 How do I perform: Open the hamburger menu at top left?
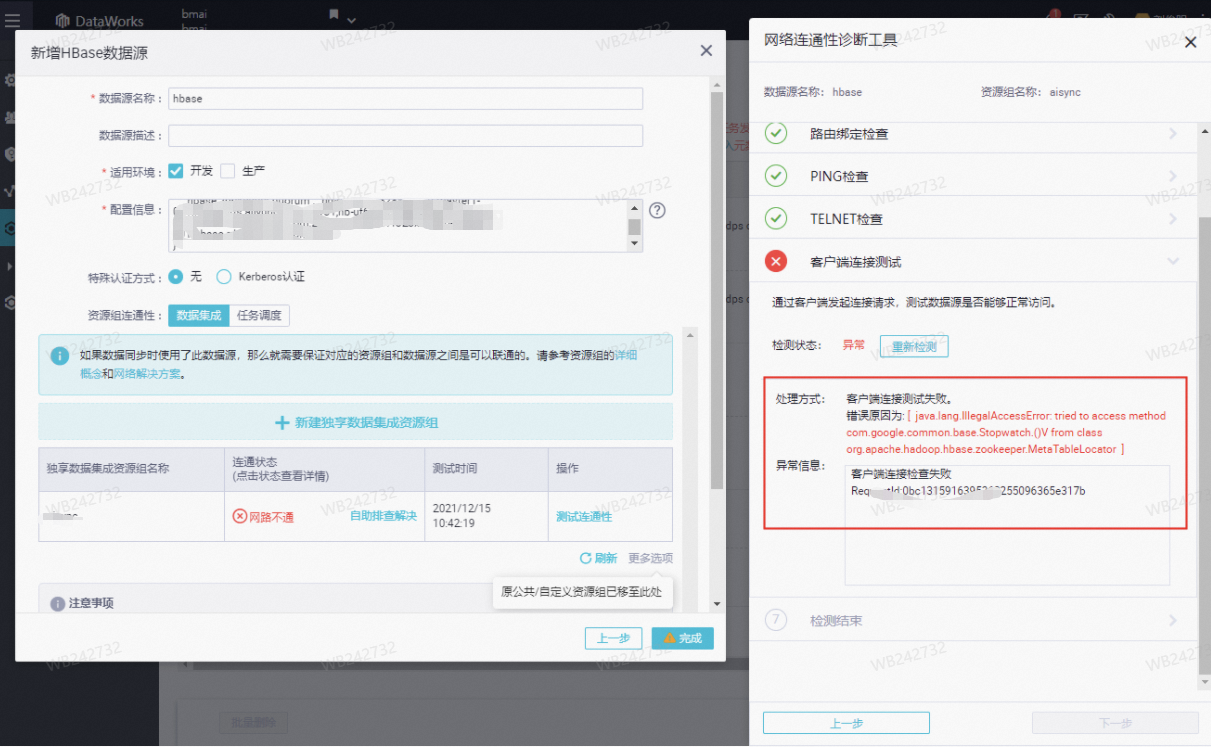point(12,20)
